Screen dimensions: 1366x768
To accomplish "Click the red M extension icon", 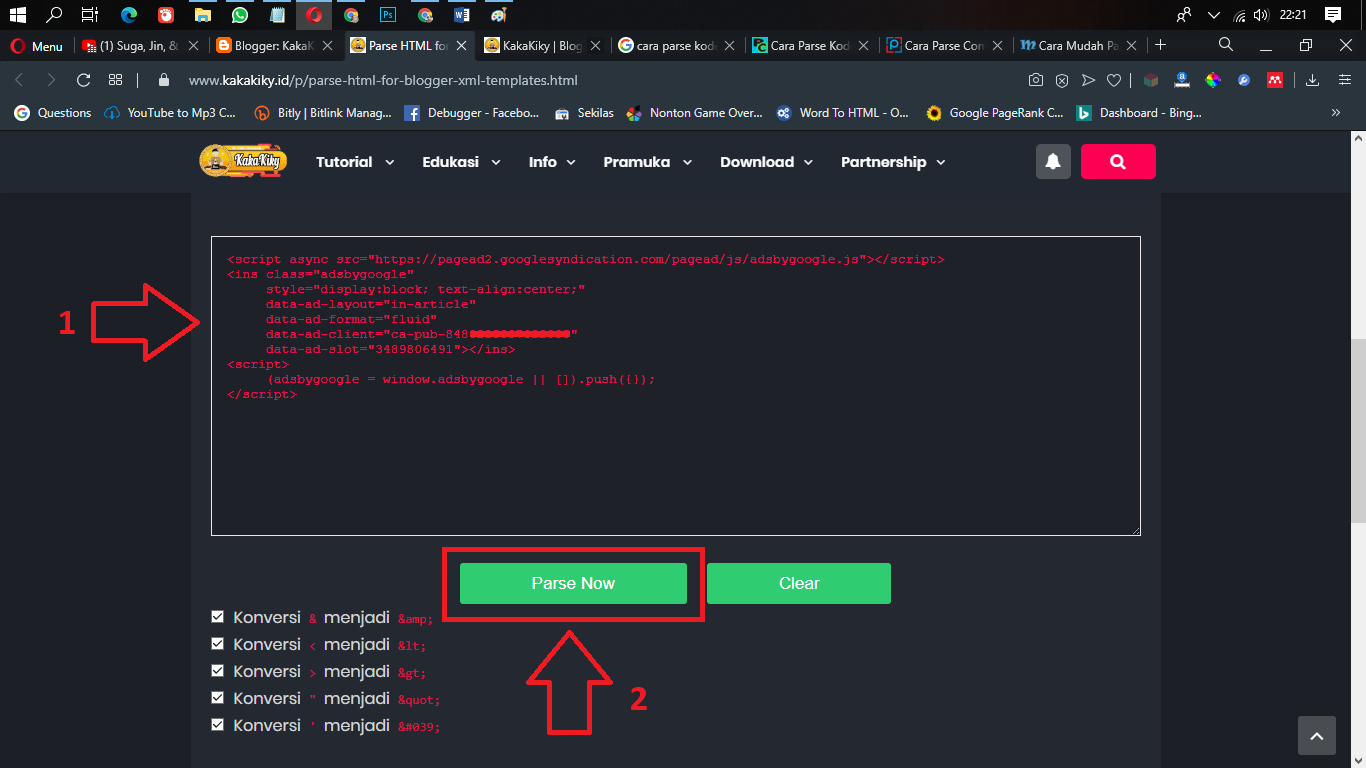I will [x=1275, y=80].
